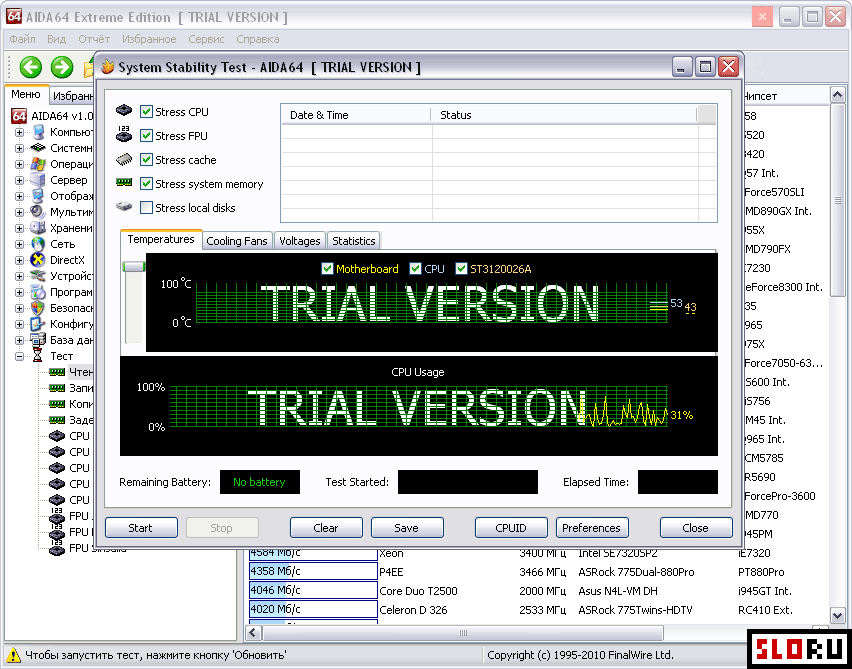Click the yellow X icon beside DirectX

[38, 260]
